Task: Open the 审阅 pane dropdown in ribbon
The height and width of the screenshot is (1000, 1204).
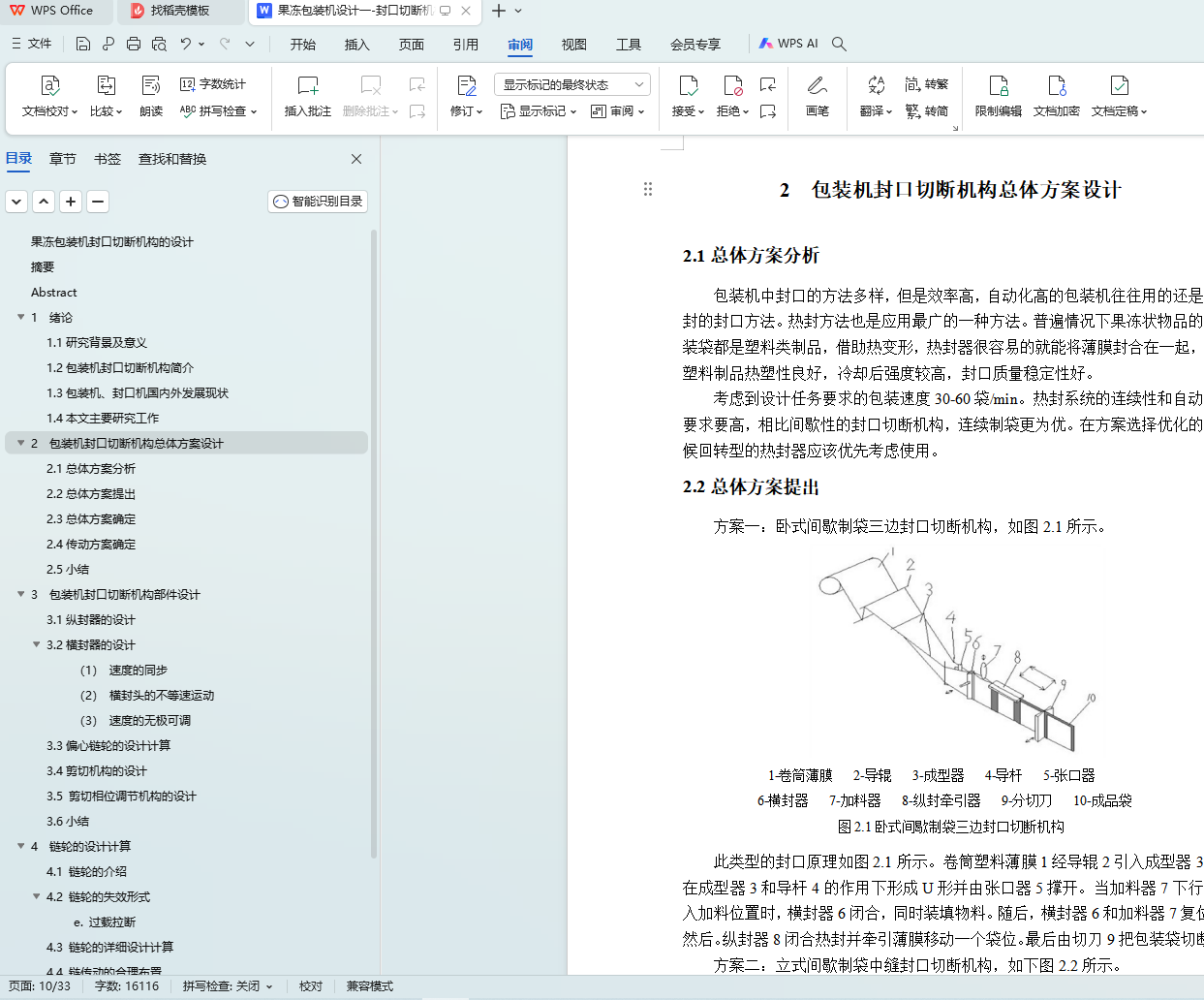Action: pos(617,111)
